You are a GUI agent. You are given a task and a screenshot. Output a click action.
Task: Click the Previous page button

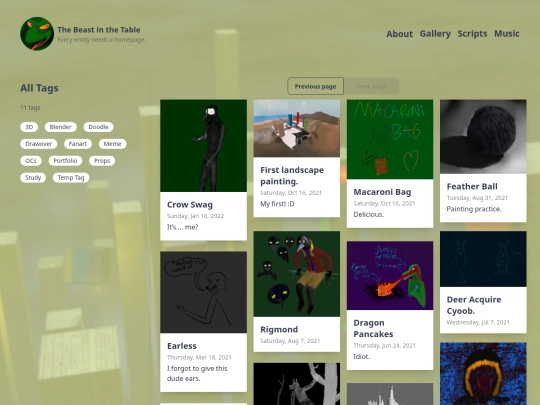pyautogui.click(x=315, y=86)
